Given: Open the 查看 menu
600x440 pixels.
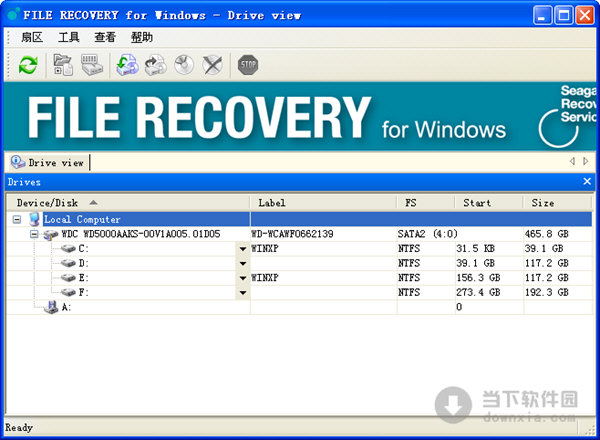Looking at the screenshot, I should 105,37.
